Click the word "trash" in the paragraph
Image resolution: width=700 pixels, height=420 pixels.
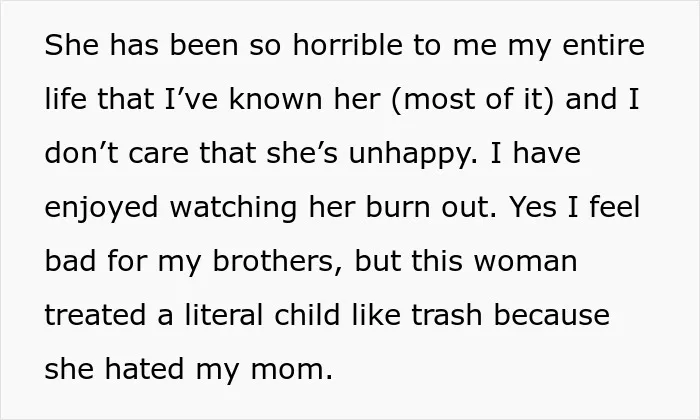[447, 315]
